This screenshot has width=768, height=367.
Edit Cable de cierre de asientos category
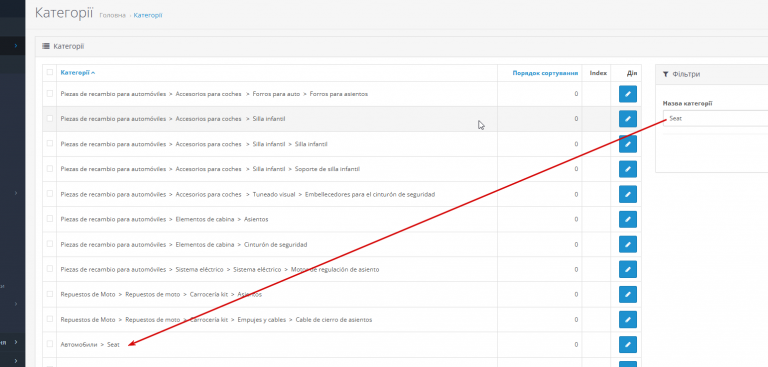[627, 319]
